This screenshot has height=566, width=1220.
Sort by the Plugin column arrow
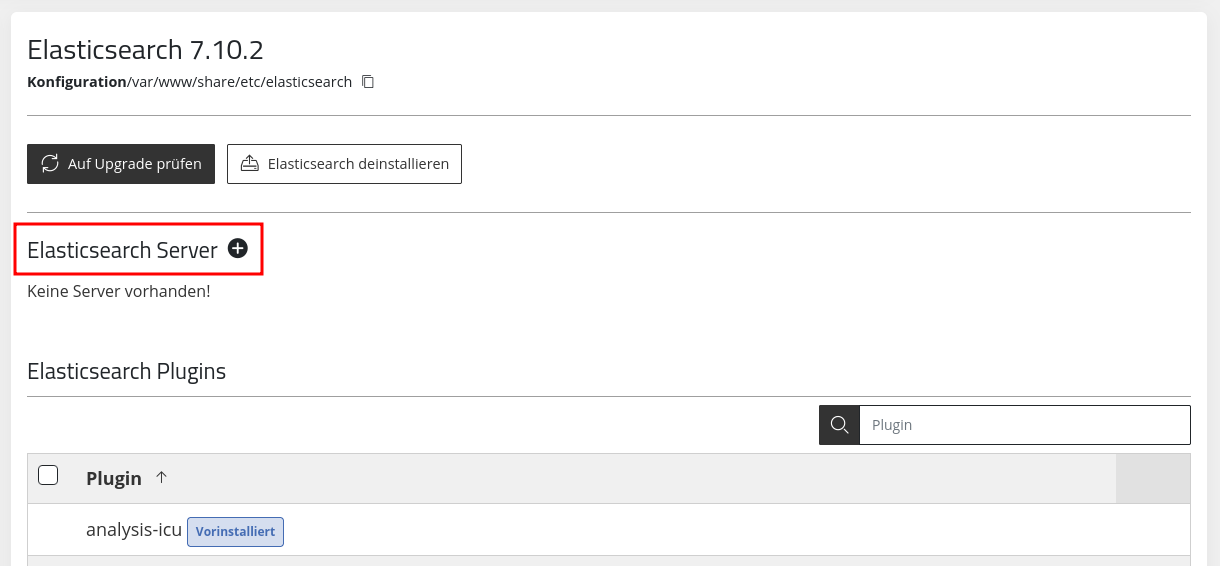[161, 478]
